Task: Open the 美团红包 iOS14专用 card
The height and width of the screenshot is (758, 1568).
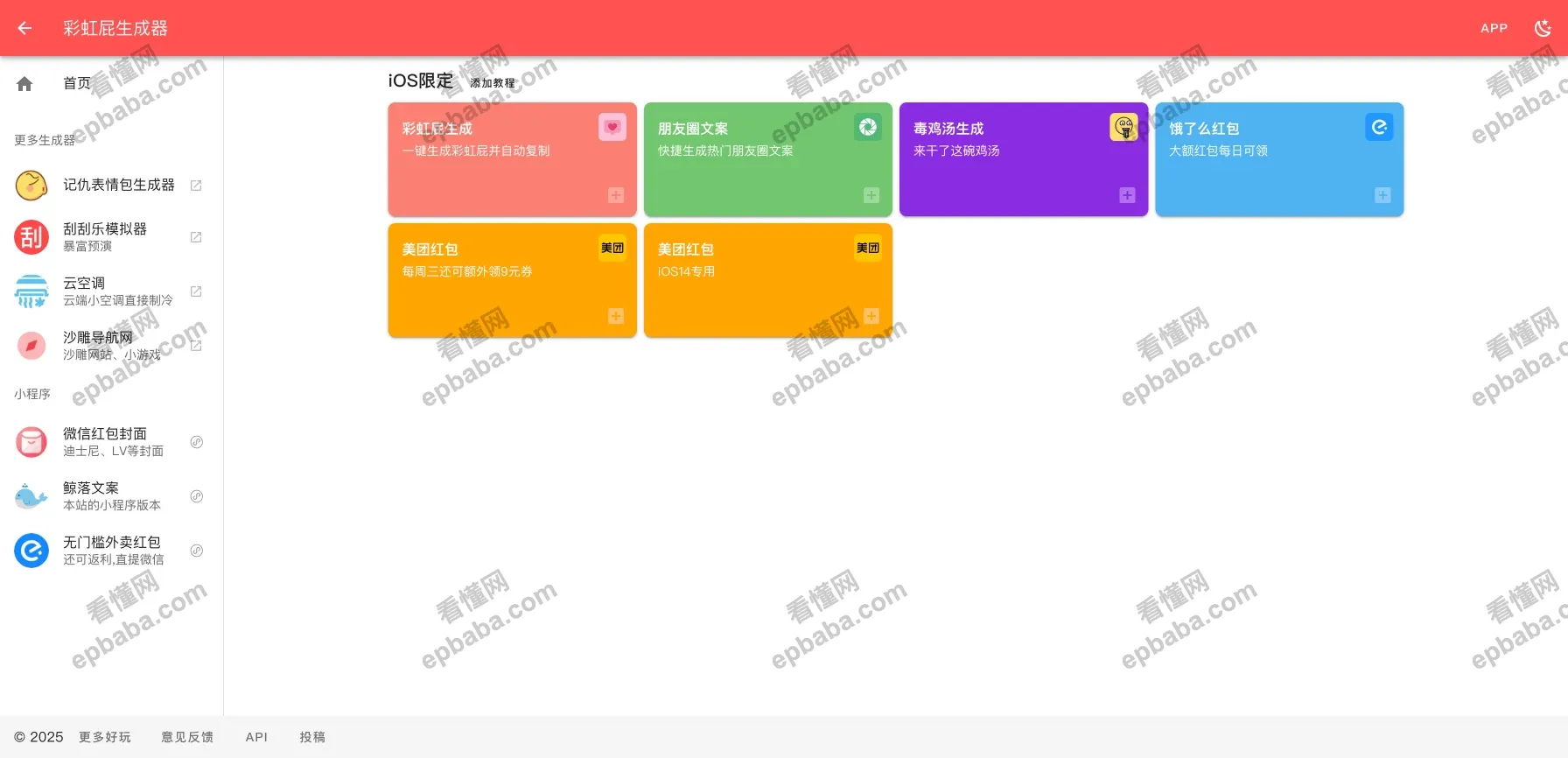Action: pyautogui.click(x=767, y=280)
